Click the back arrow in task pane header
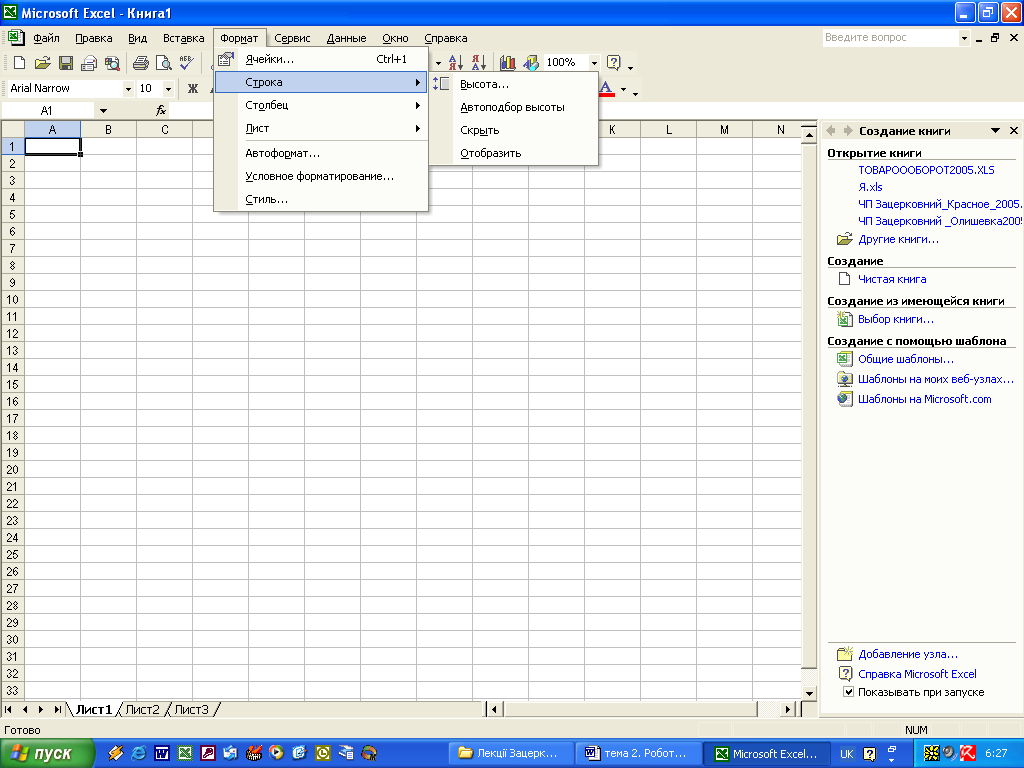Screen dimensions: 1024x768 click(831, 131)
